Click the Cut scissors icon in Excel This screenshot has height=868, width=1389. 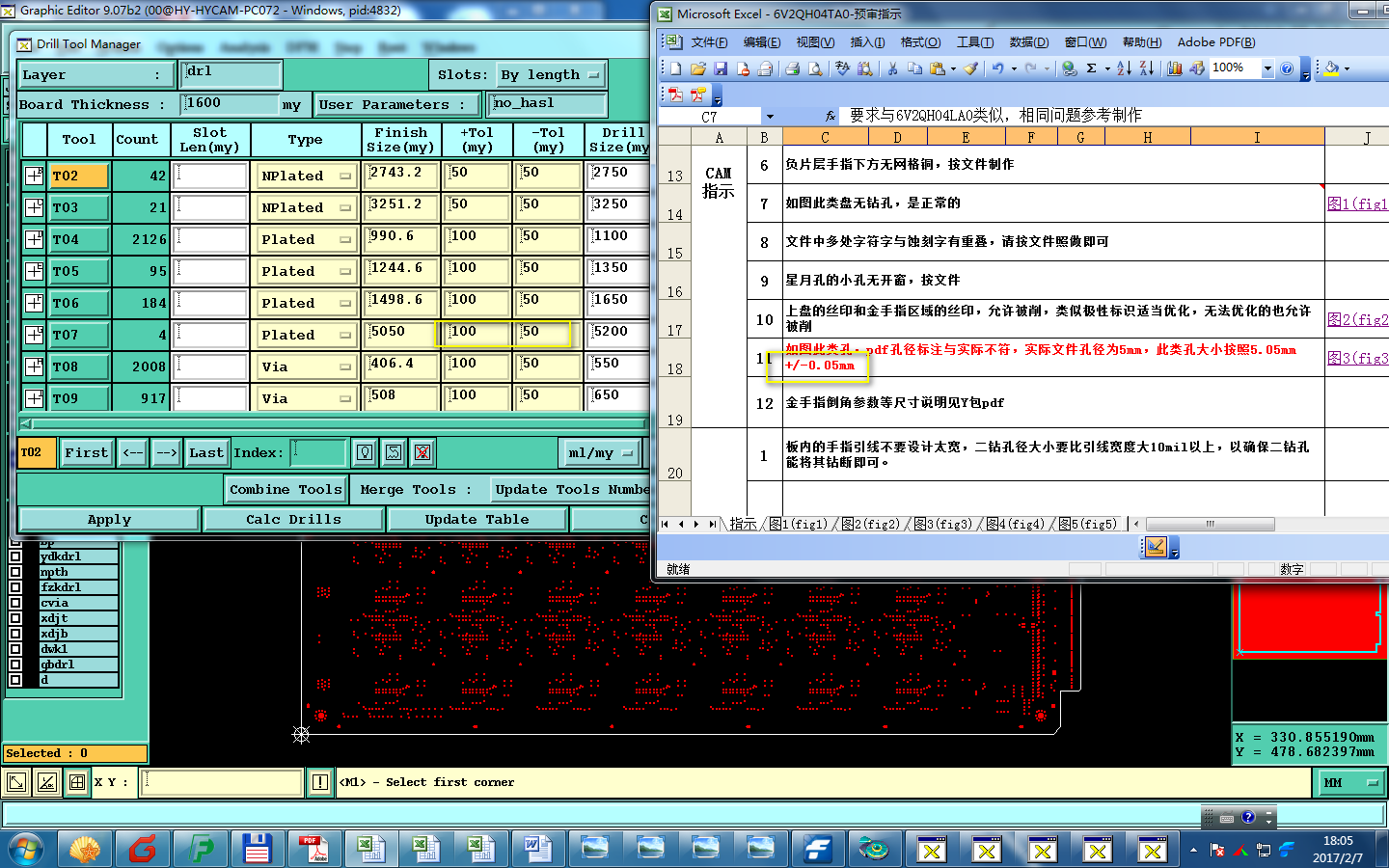point(892,68)
